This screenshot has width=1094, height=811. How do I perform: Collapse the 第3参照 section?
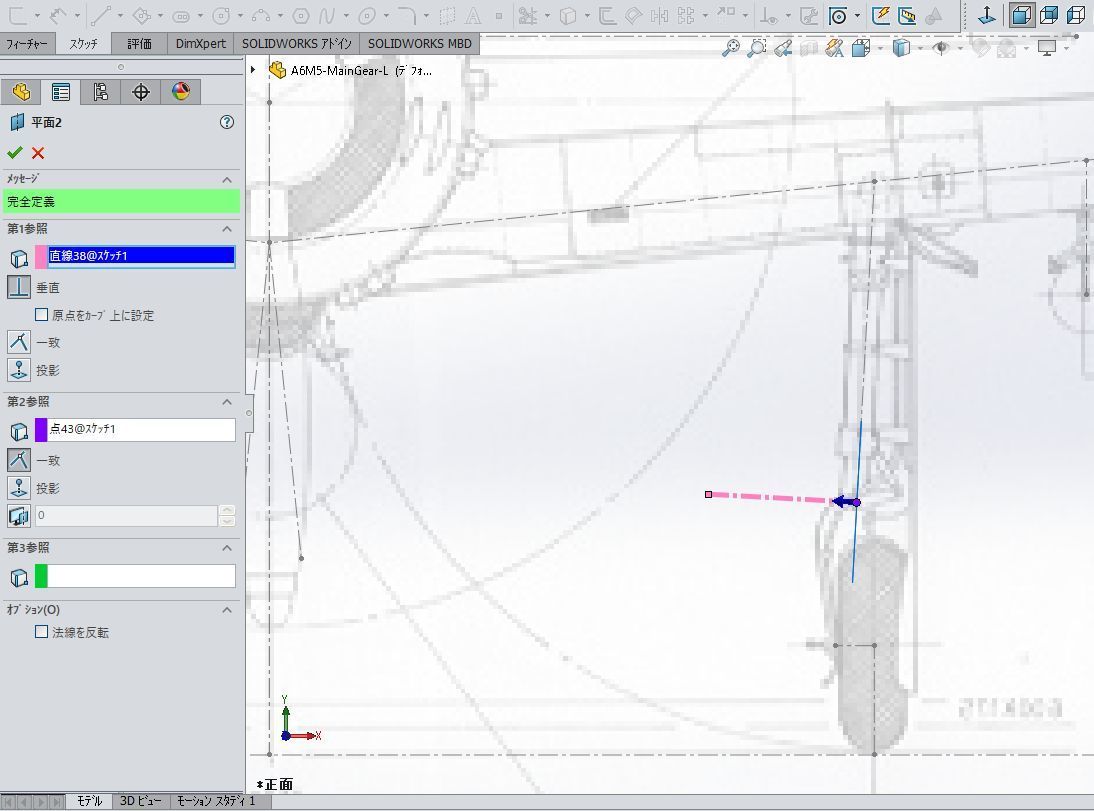tap(227, 548)
